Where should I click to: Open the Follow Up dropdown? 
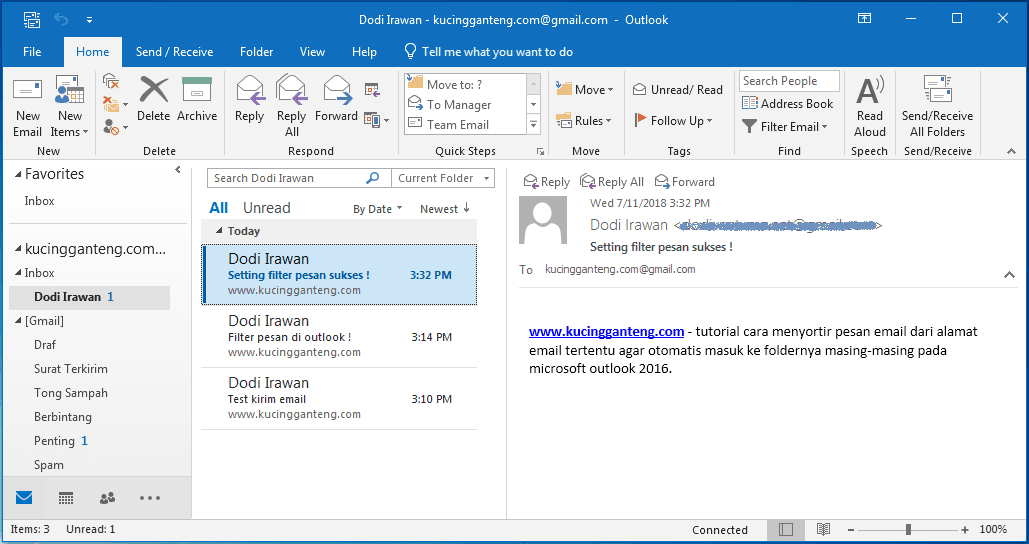674,121
